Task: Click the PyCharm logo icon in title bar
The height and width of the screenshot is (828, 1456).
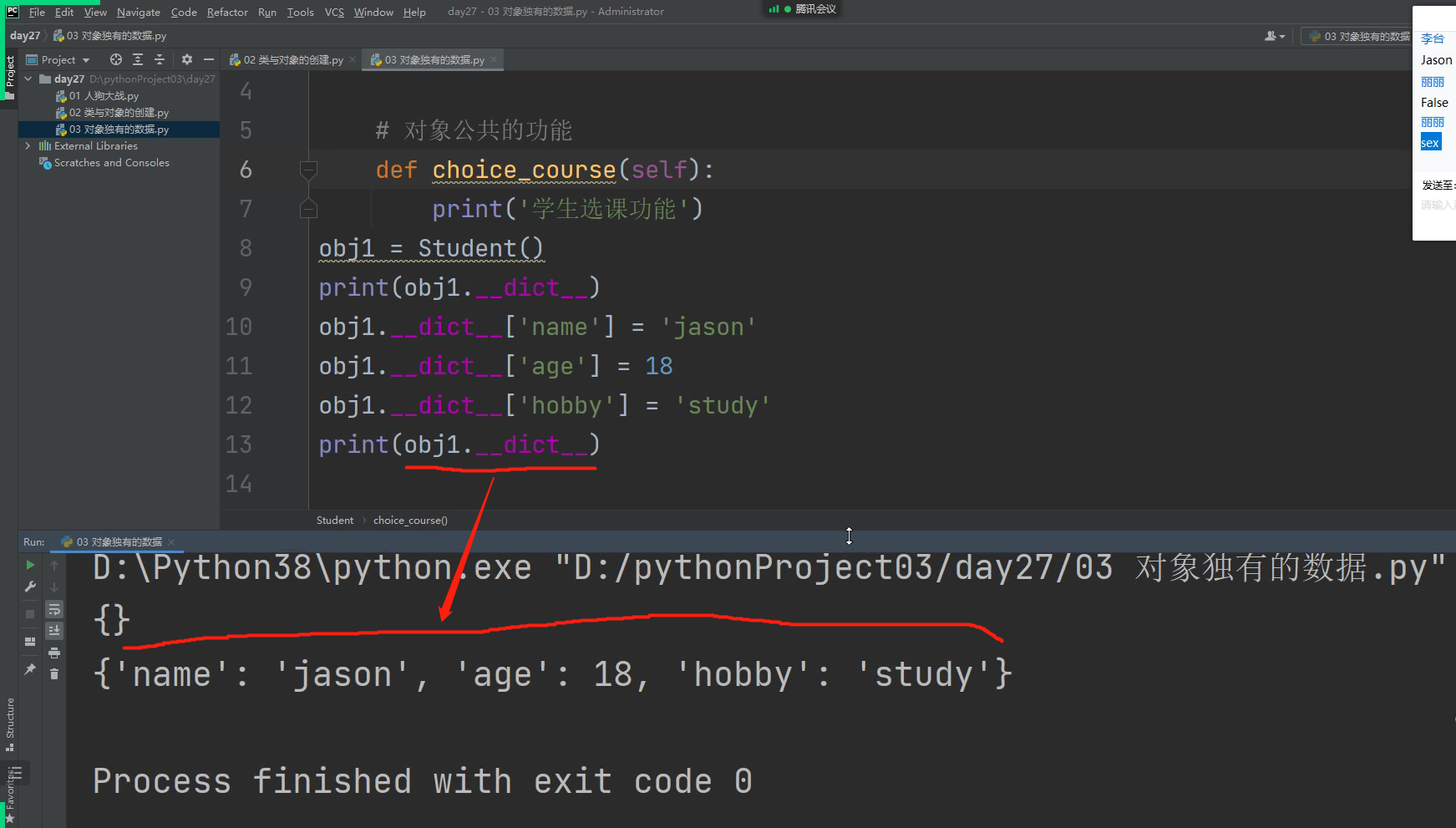Action: 13,12
